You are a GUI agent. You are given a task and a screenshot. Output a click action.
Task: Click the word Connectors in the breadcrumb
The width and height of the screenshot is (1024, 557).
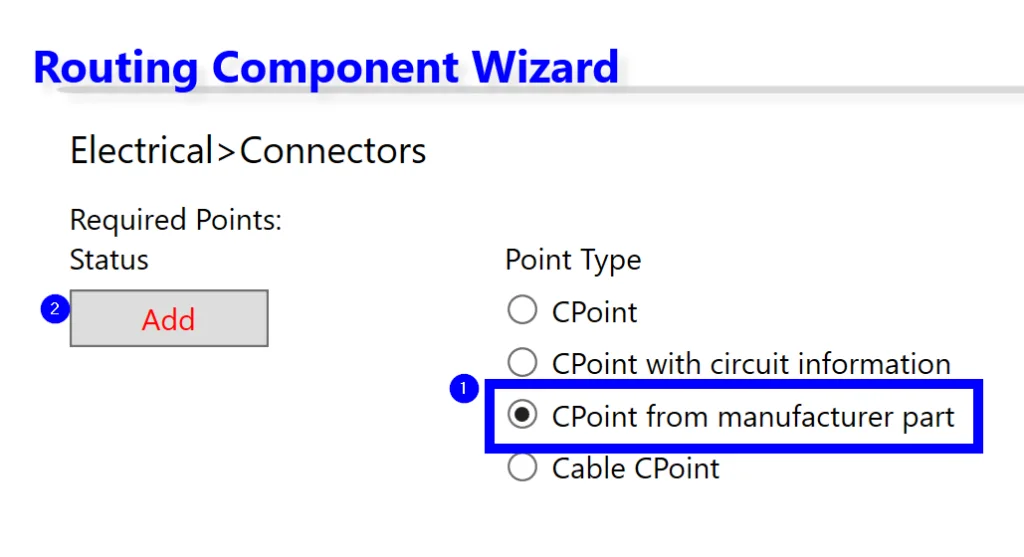(x=333, y=151)
